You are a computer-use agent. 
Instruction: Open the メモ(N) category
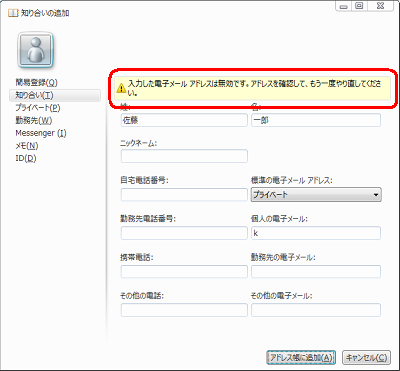[x=27, y=146]
